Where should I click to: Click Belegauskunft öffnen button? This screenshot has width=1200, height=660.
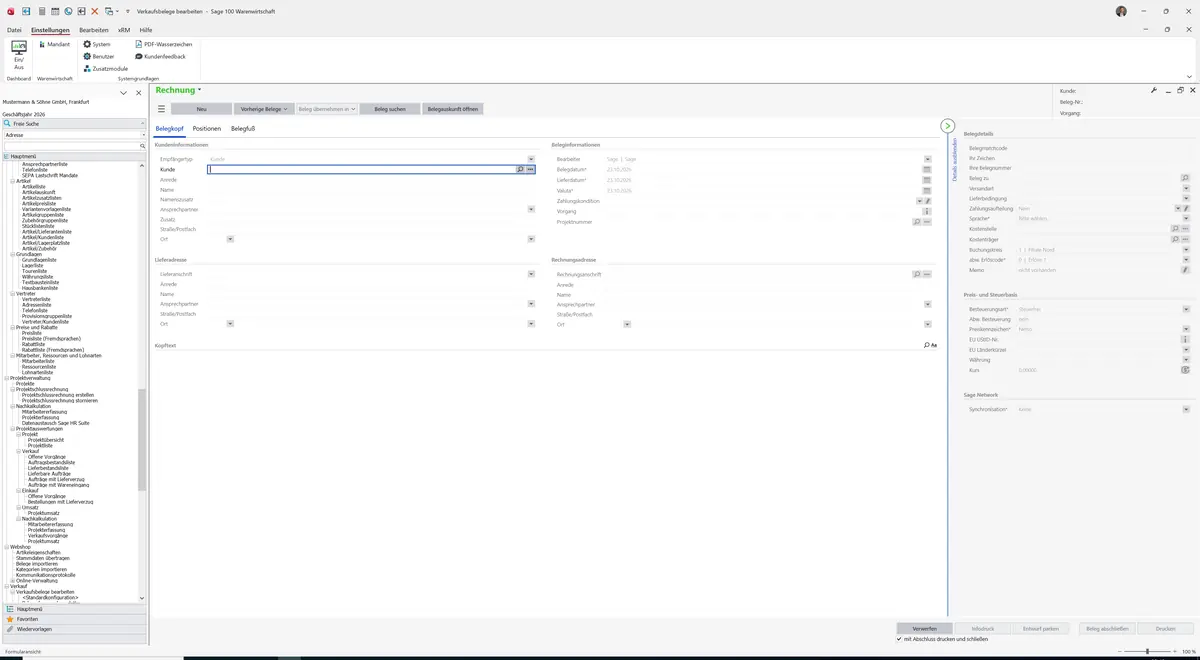click(453, 108)
